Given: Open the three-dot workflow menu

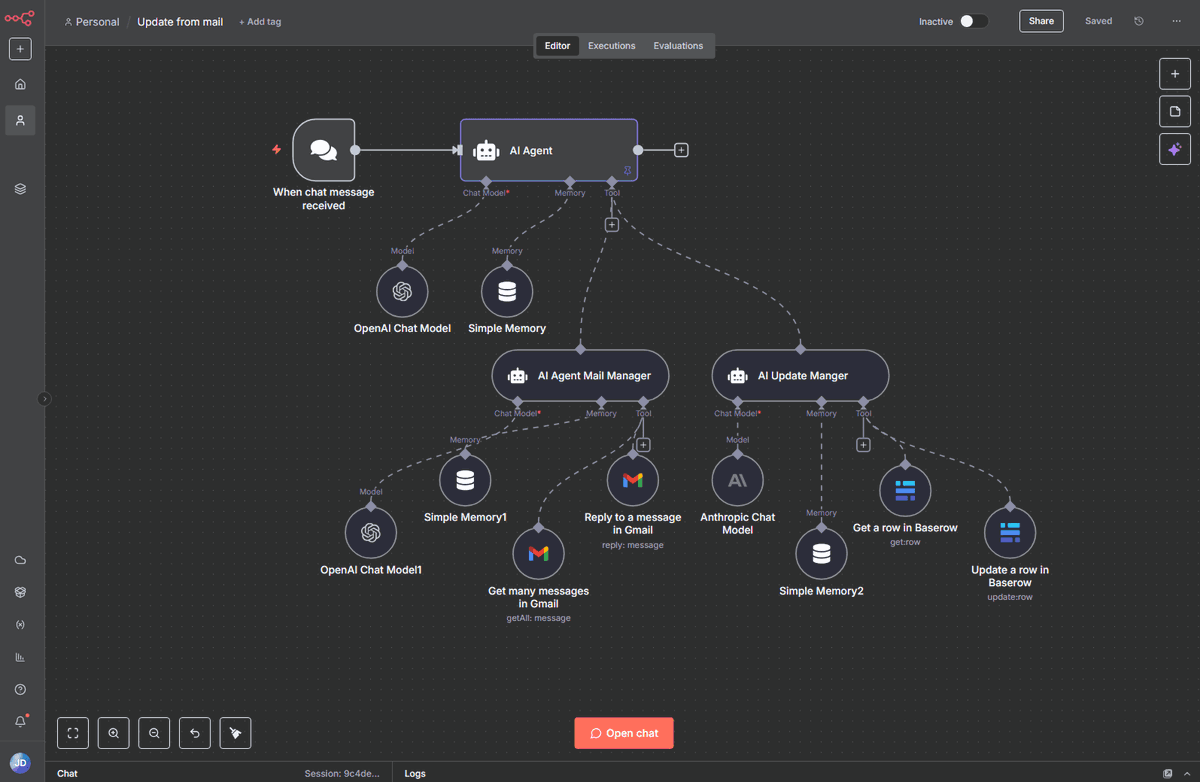Looking at the screenshot, I should [x=1176, y=21].
